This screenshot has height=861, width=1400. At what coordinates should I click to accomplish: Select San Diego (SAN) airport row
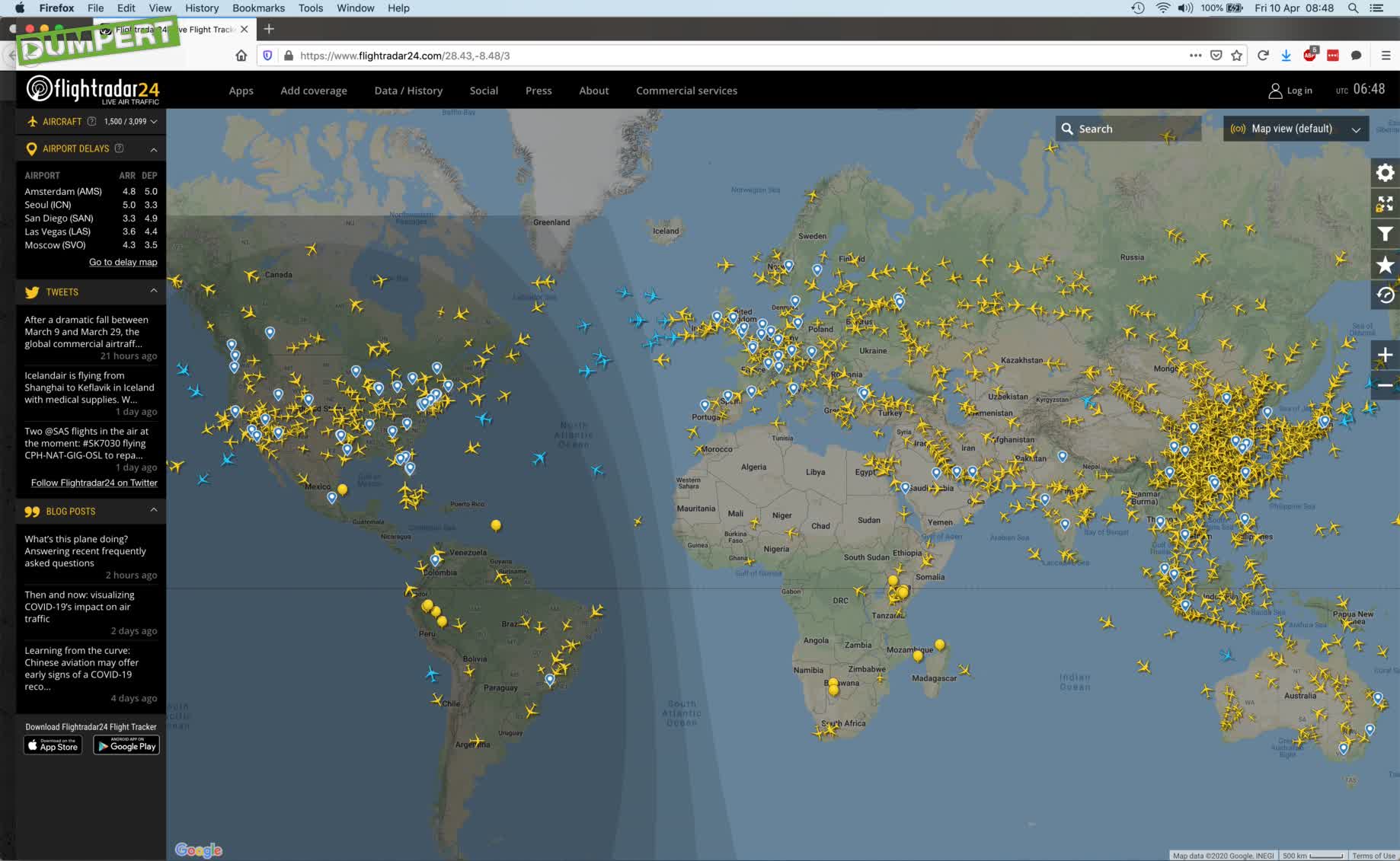coord(91,218)
